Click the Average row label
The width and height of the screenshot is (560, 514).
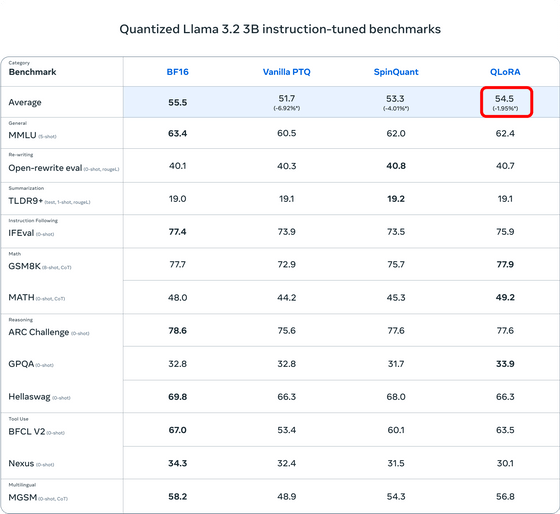click(x=25, y=102)
